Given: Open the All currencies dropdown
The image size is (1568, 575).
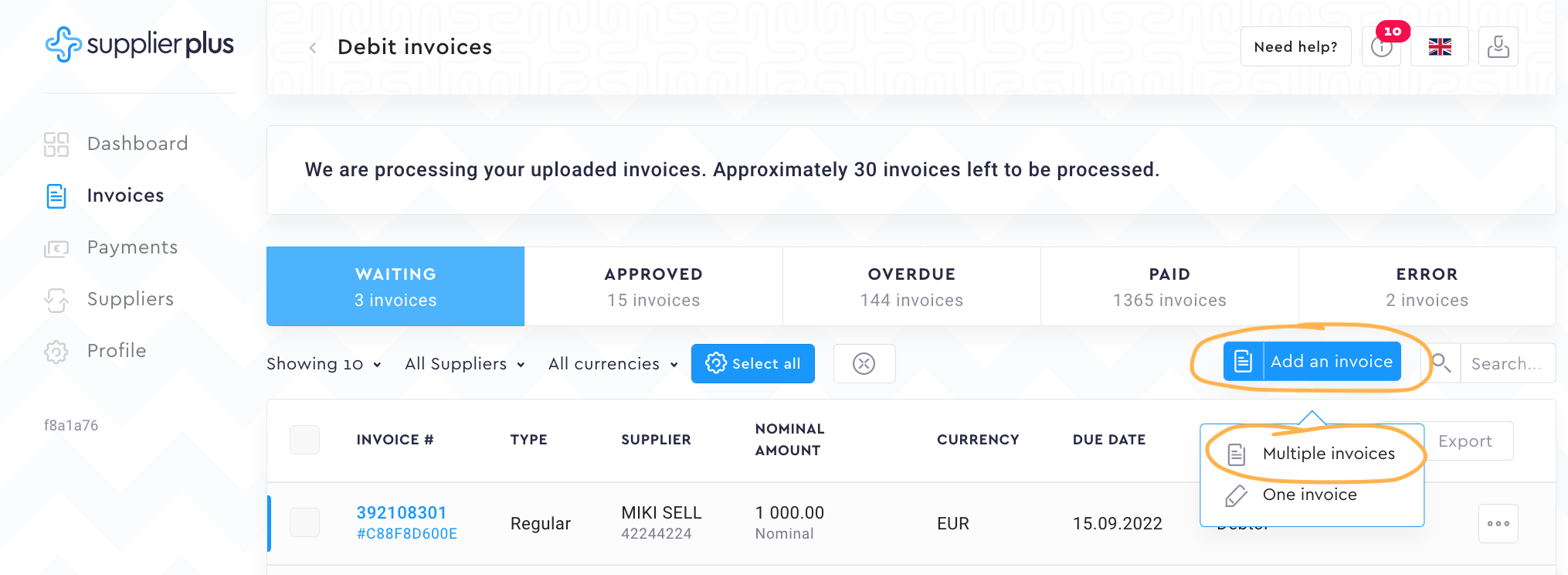Looking at the screenshot, I should (612, 363).
